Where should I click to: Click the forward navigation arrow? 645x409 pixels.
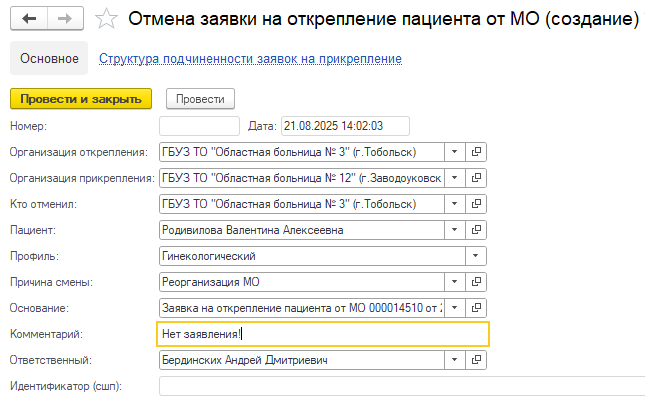(63, 19)
